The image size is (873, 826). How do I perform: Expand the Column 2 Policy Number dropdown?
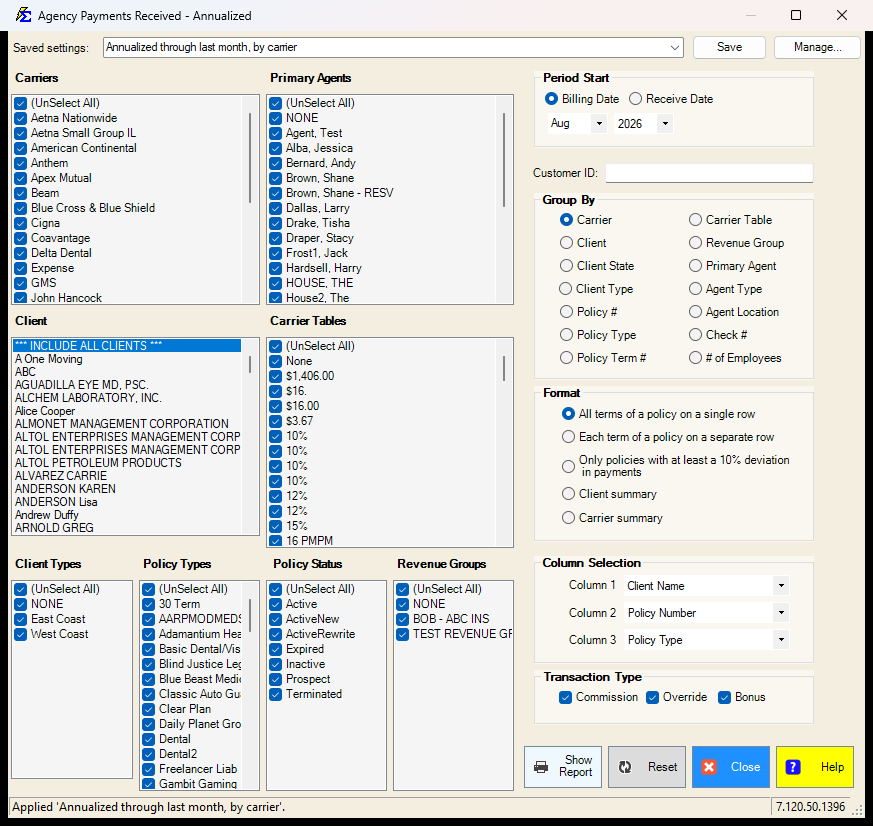click(x=781, y=613)
